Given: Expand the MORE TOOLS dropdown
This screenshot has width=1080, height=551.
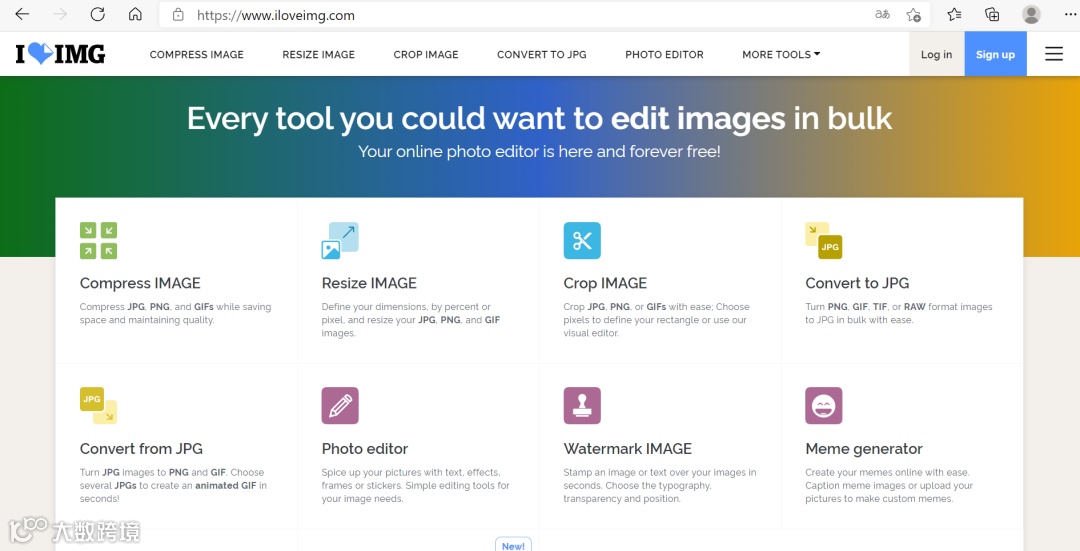Looking at the screenshot, I should coord(781,54).
